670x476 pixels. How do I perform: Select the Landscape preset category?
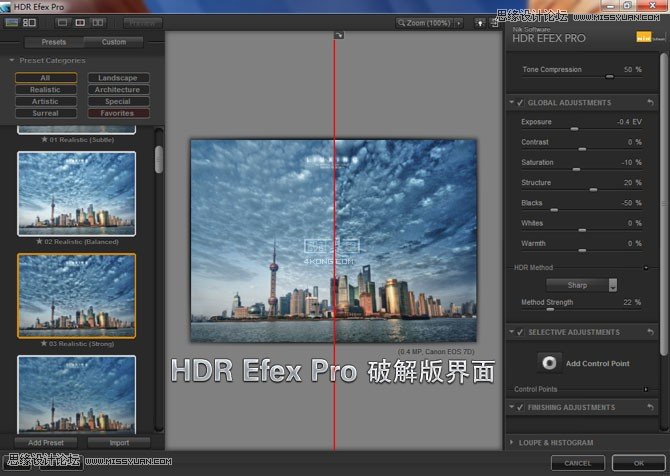[x=118, y=78]
